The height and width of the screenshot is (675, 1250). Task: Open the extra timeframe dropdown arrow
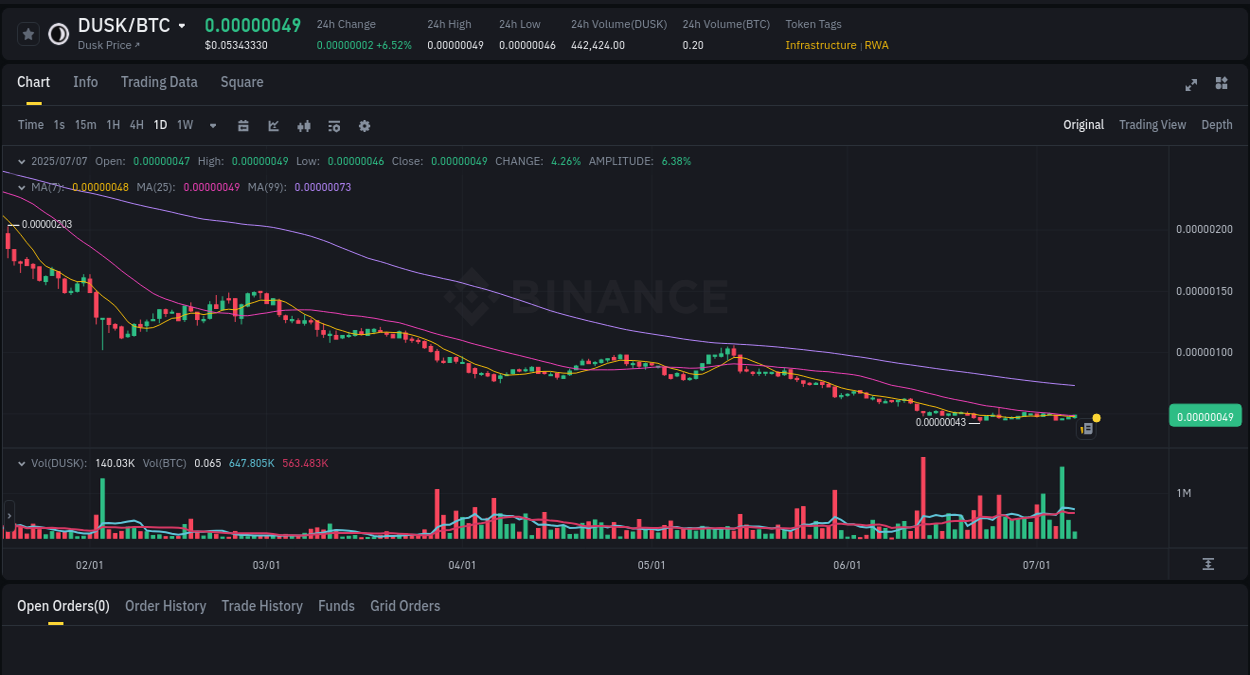coord(212,125)
